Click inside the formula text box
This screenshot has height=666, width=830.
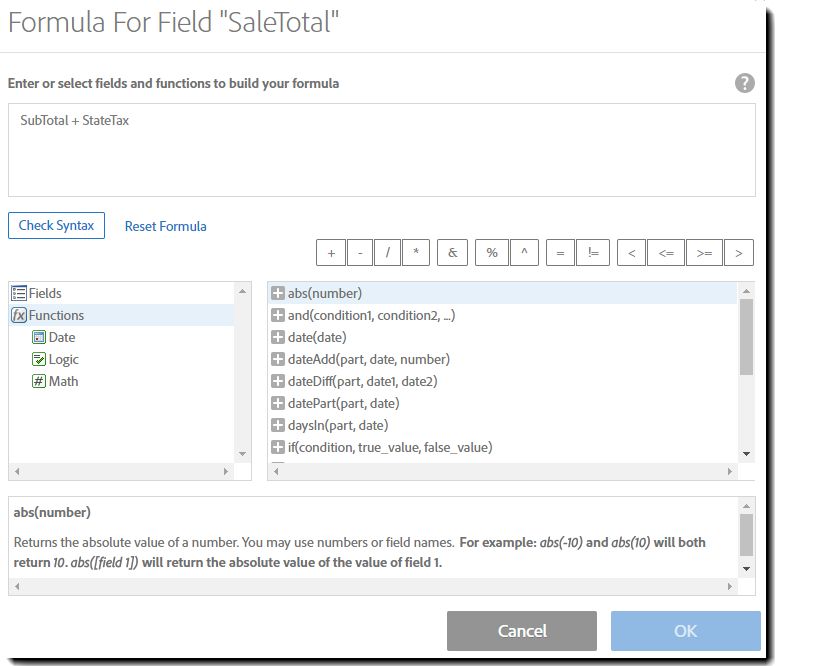(381, 150)
